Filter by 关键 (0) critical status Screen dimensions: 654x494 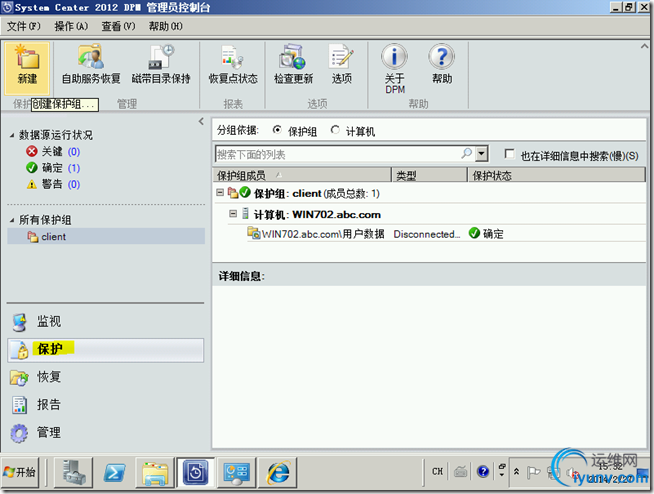click(53, 151)
